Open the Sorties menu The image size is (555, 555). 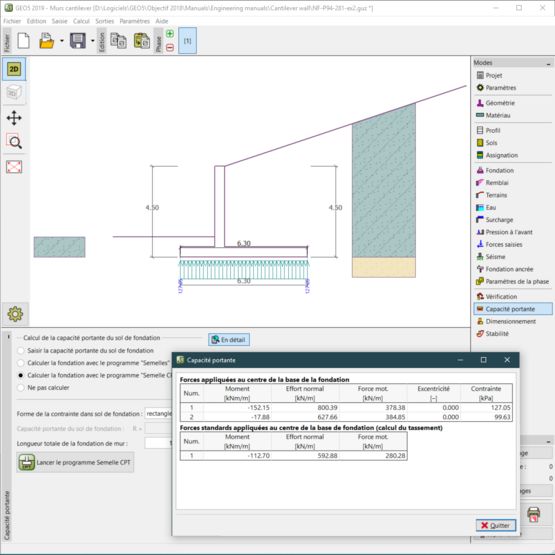[105, 21]
